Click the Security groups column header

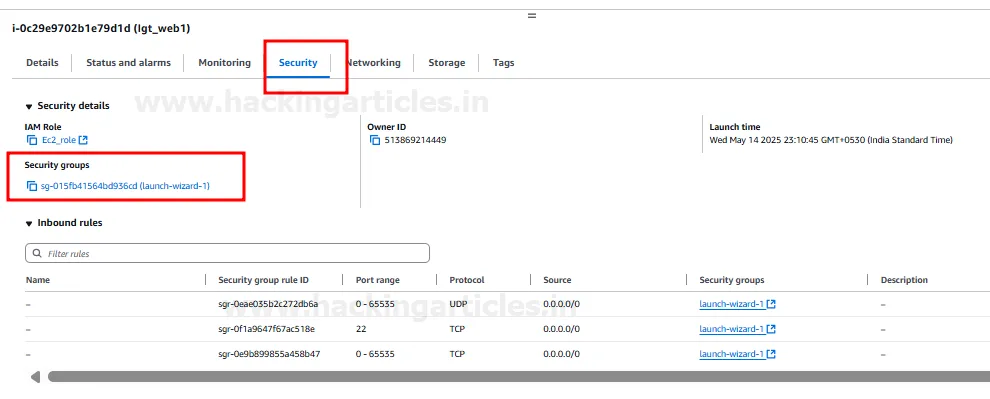(732, 280)
